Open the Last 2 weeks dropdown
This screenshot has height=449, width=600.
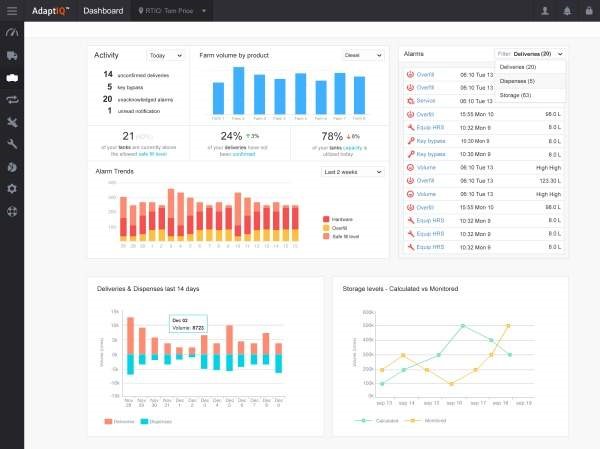(352, 172)
